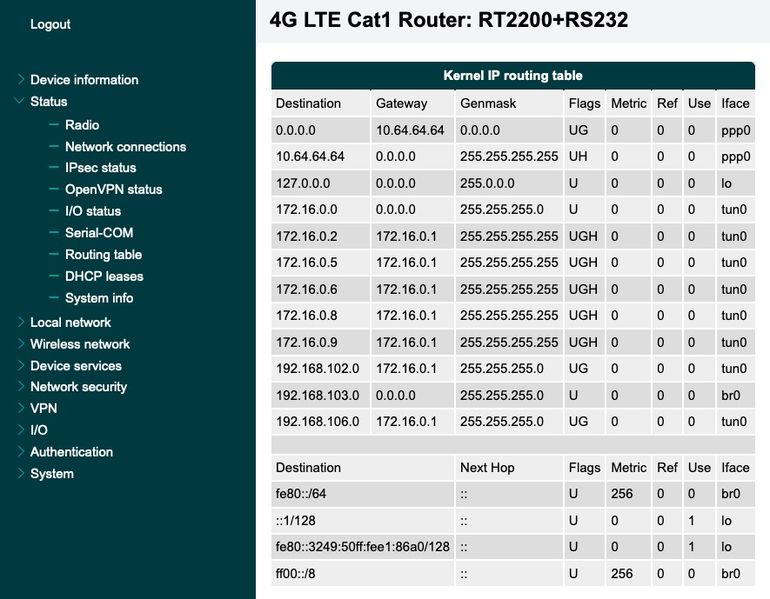Click gateway cell 10.64.64.64
This screenshot has height=599, width=770.
click(410, 130)
